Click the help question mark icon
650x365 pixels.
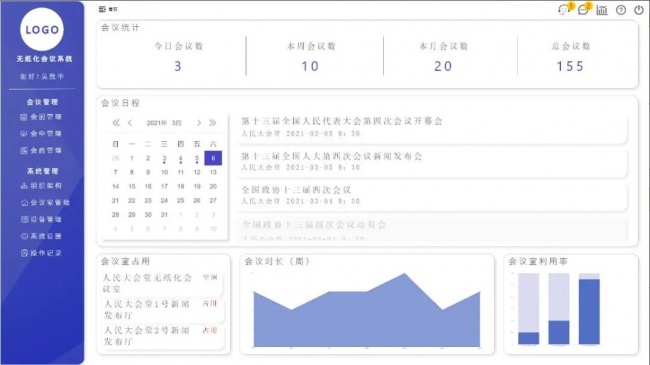point(621,10)
